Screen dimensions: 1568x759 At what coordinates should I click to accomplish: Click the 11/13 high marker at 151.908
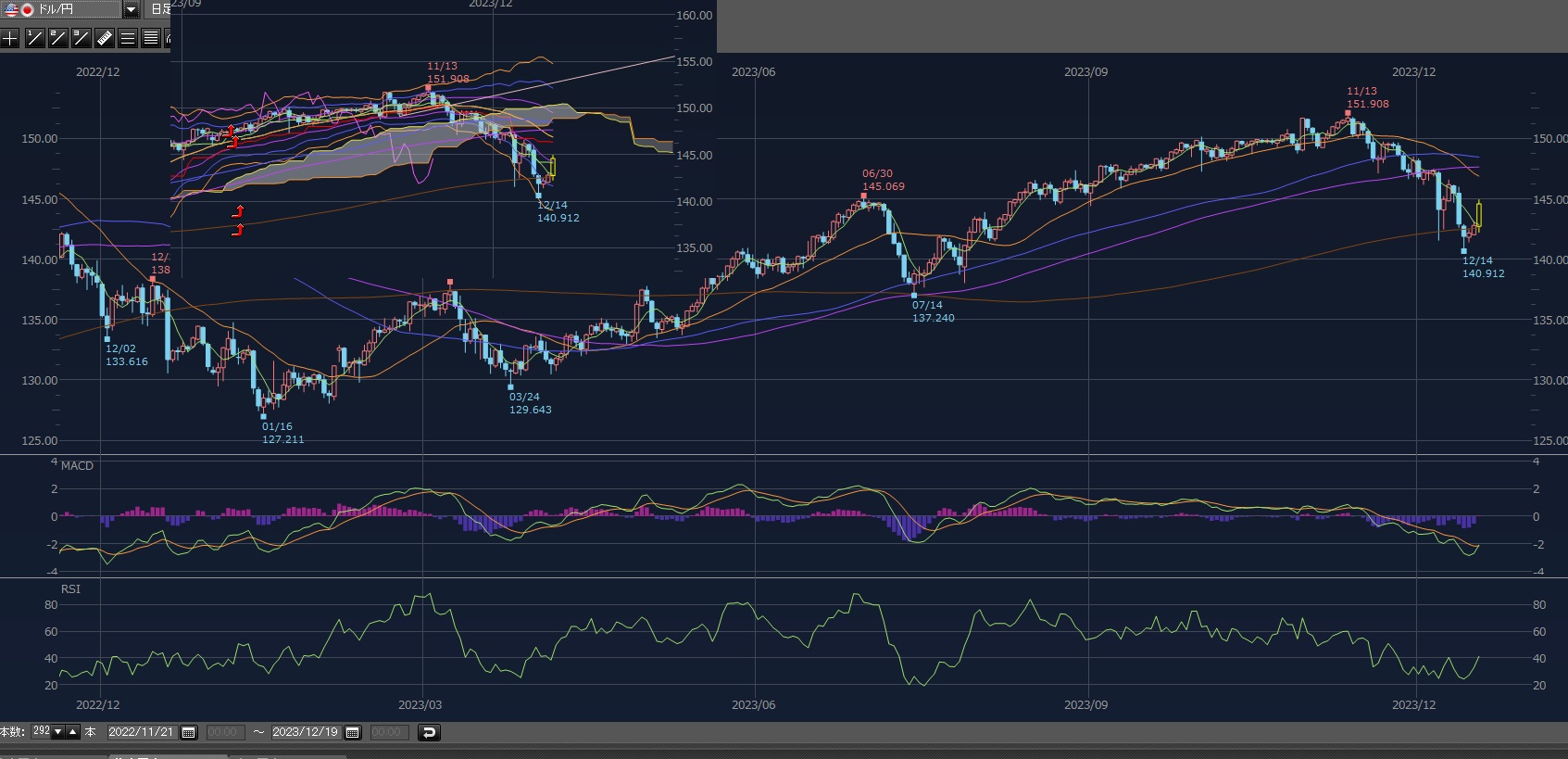point(1348,112)
